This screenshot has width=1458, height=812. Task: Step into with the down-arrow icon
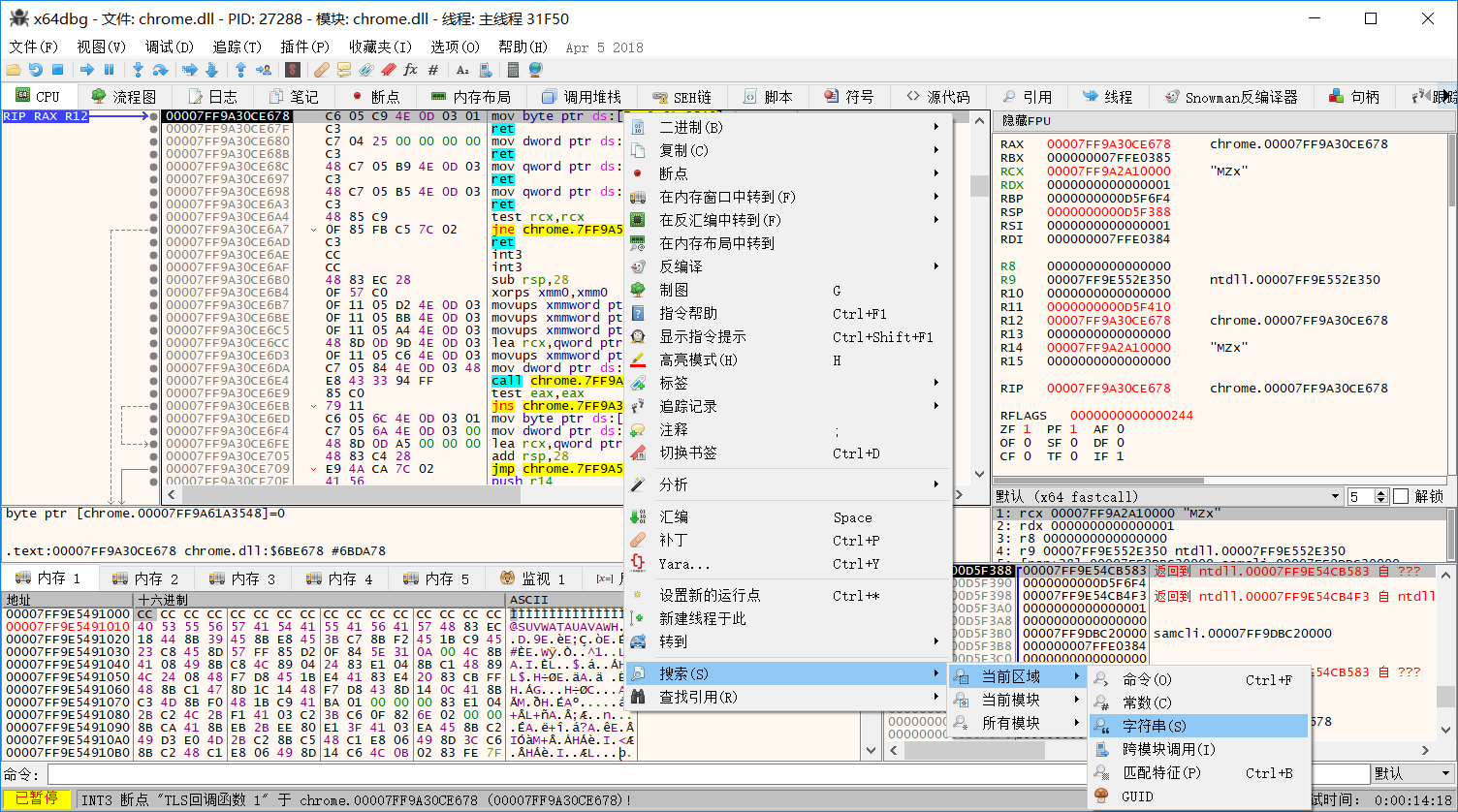[138, 70]
